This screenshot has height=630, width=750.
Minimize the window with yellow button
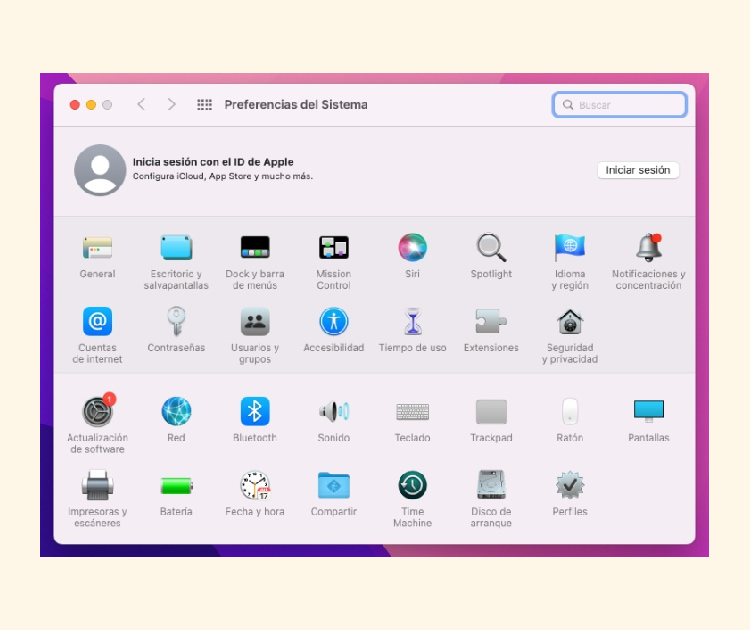[x=91, y=105]
